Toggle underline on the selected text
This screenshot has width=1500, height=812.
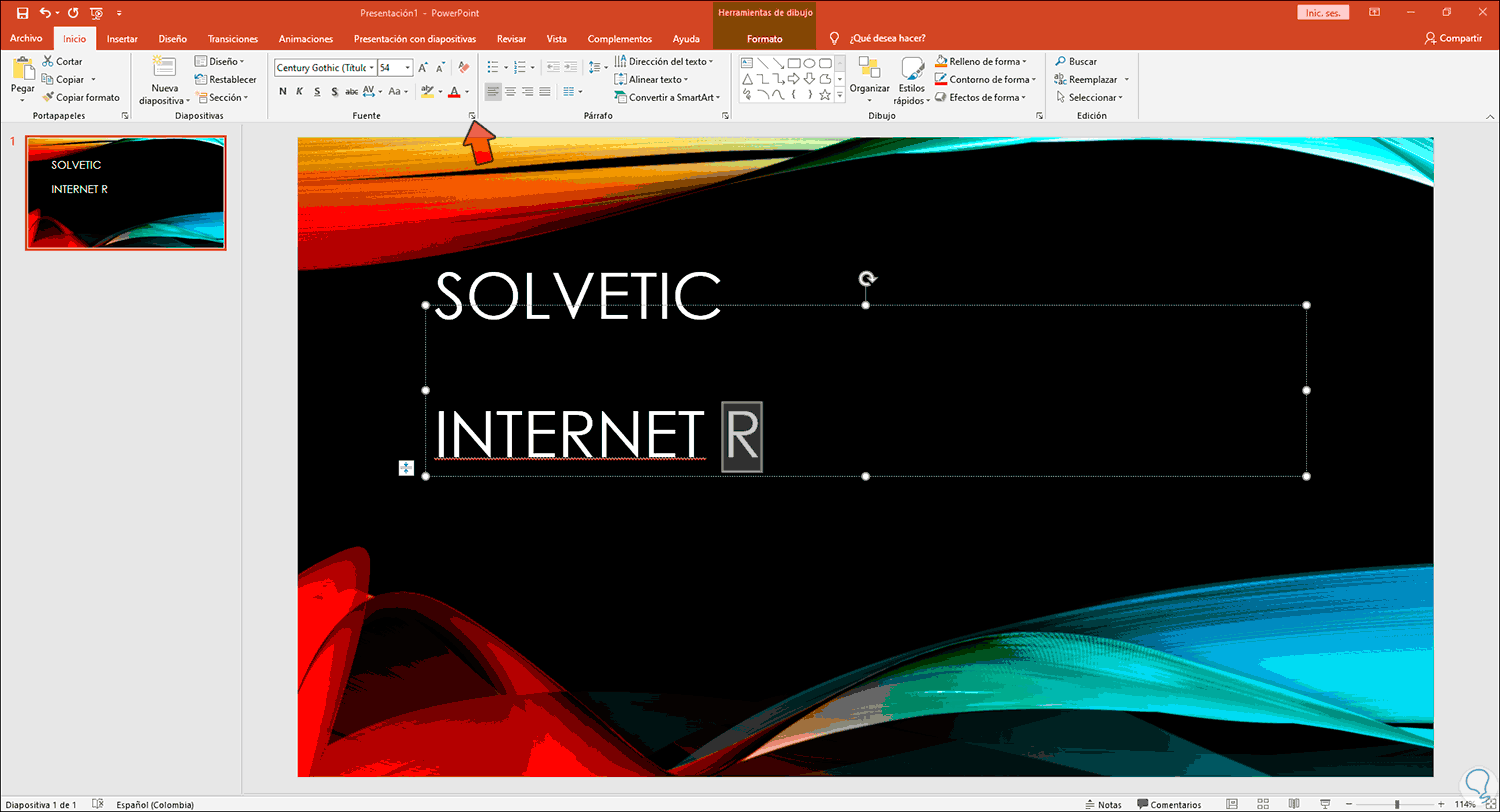pyautogui.click(x=317, y=90)
